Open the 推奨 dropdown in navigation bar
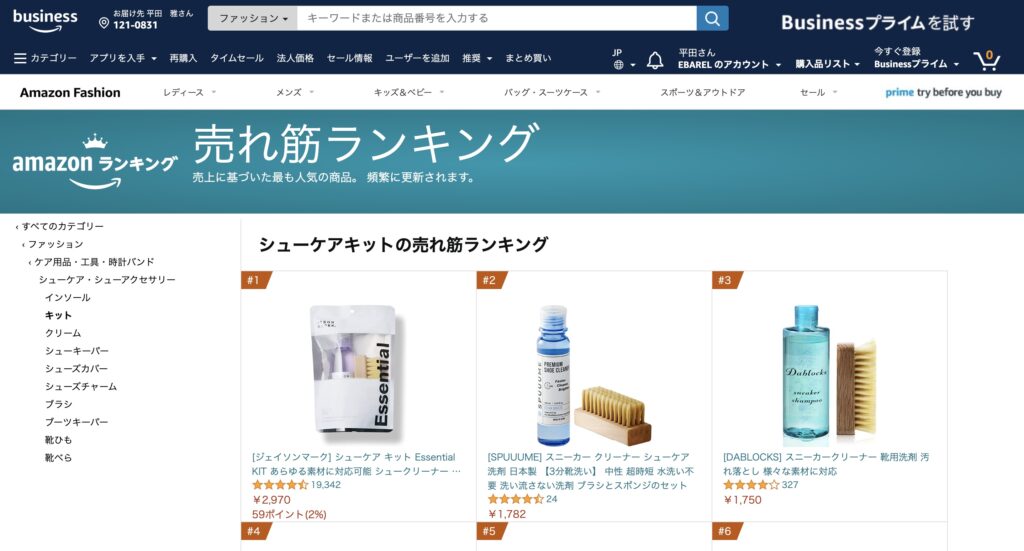This screenshot has height=551, width=1024. (477, 58)
